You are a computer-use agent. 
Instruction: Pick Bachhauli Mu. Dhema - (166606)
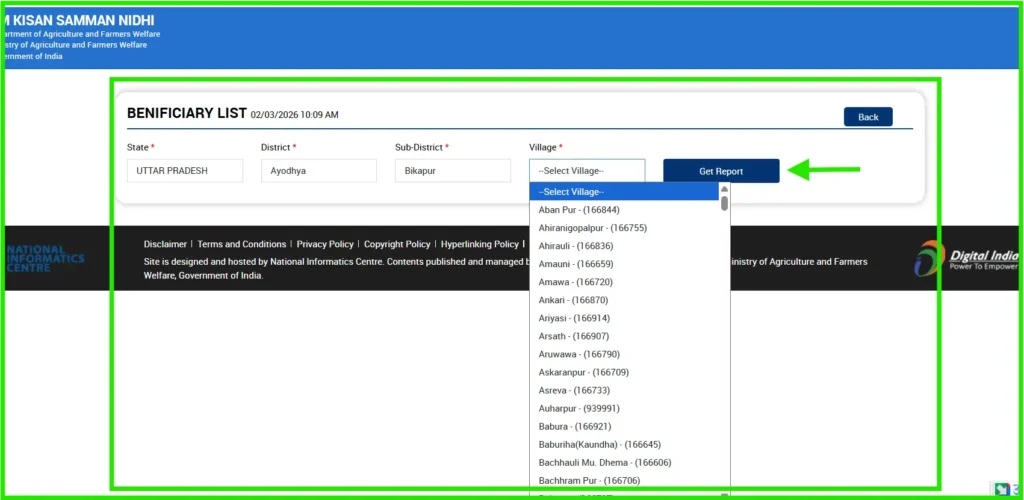click(x=624, y=463)
